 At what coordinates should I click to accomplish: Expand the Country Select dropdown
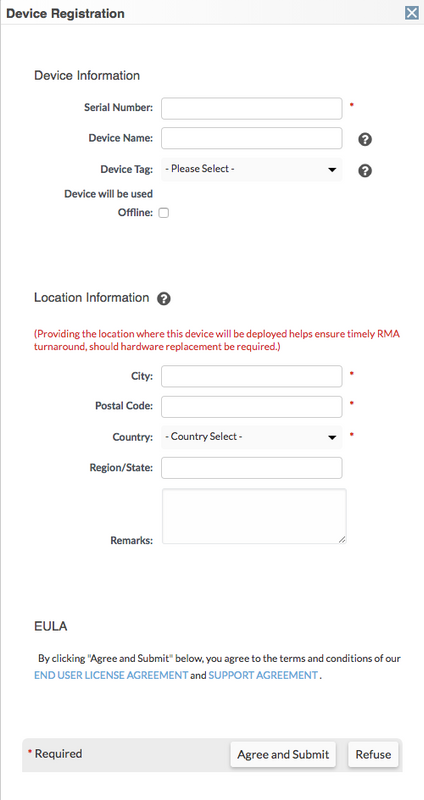pos(252,437)
